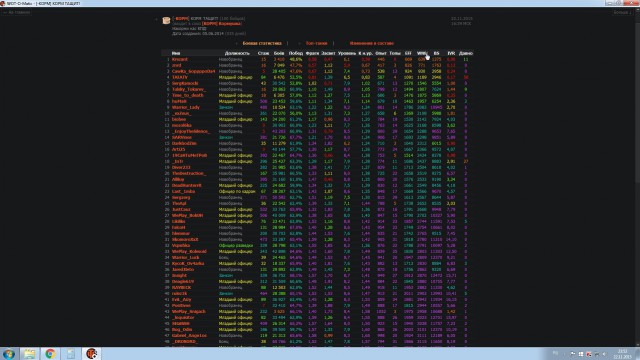Open the [КОРМ] Кормушка clan link

click(222, 24)
